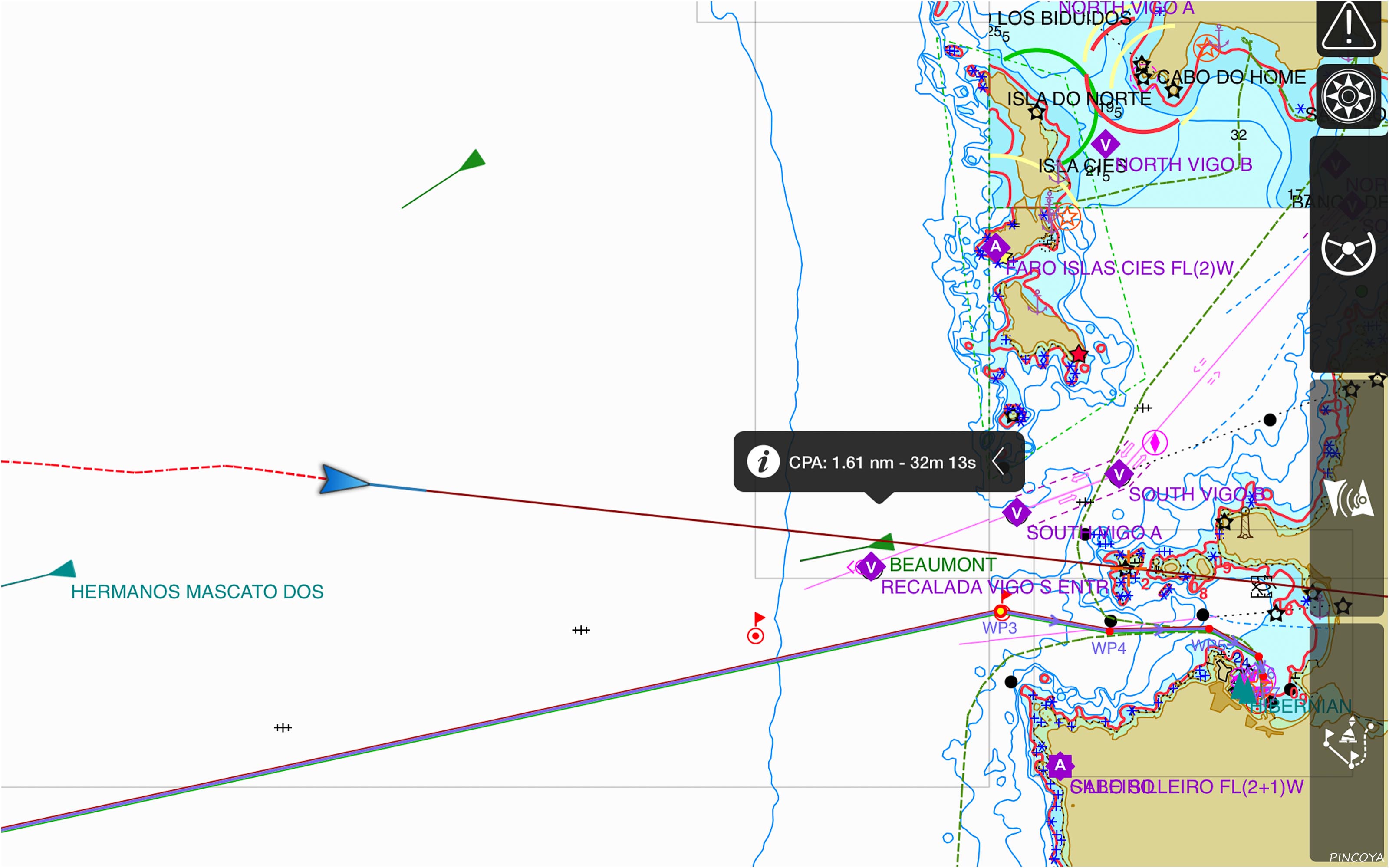Viewport: 1389px width, 868px height.
Task: Tap the 32 depth sounding
Action: pyautogui.click(x=1238, y=135)
